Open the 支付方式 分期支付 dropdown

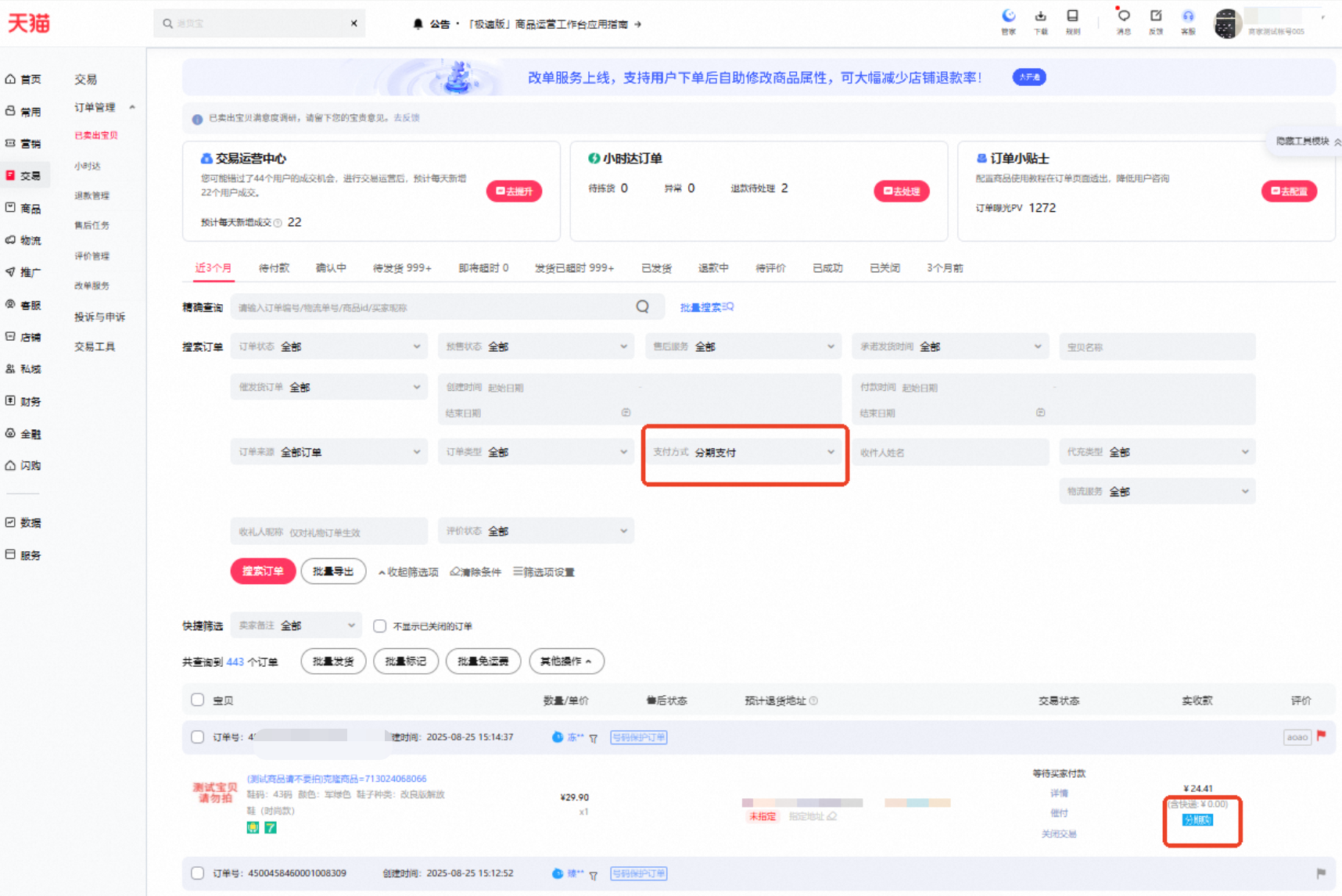tap(744, 452)
